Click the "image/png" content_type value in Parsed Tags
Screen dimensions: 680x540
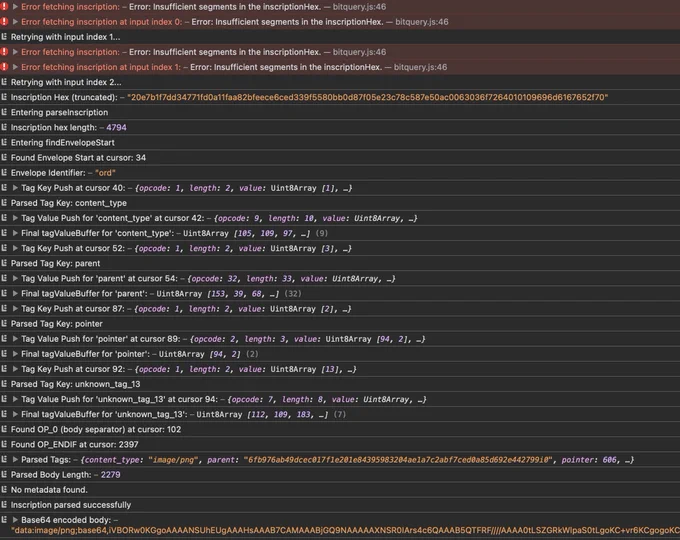click(x=173, y=459)
